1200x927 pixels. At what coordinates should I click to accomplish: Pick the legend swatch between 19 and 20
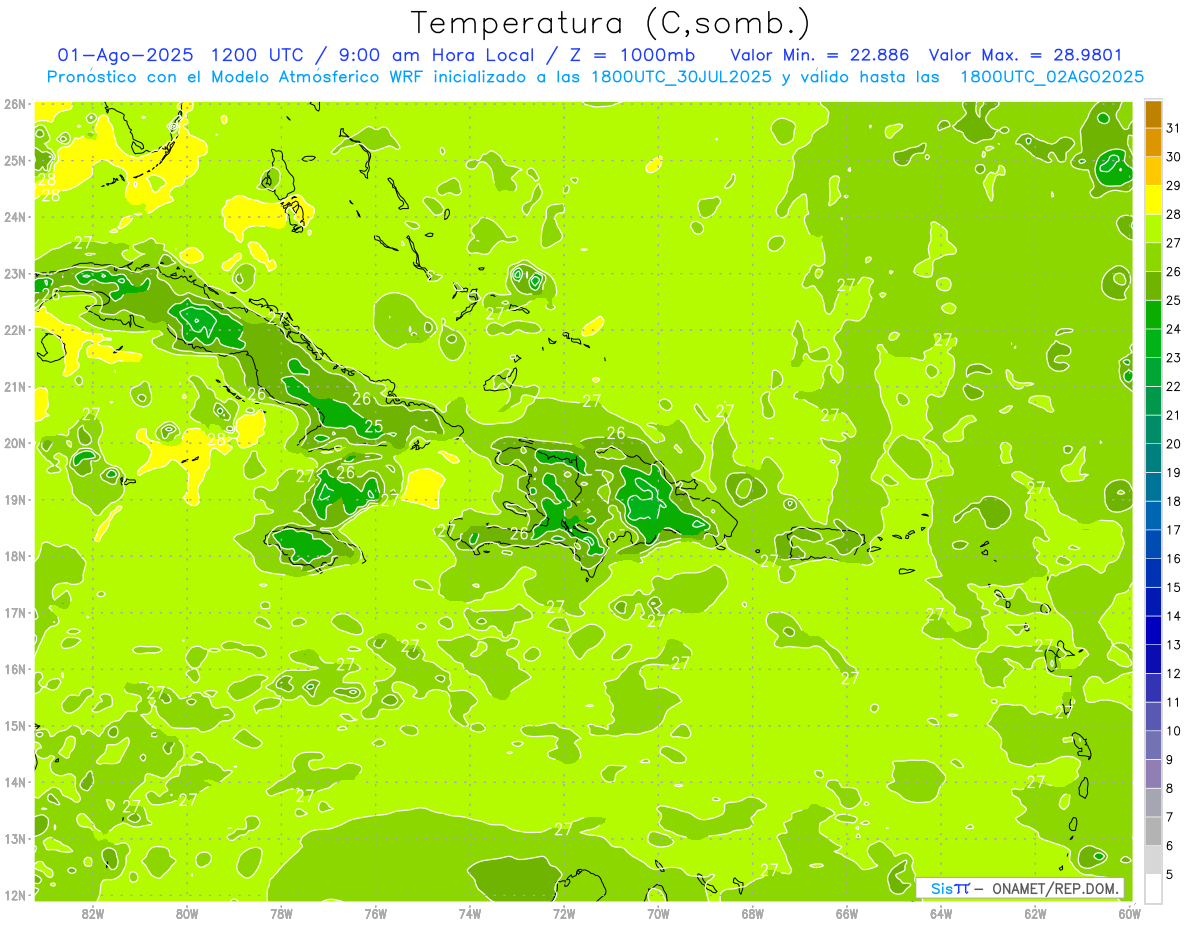(x=1153, y=458)
